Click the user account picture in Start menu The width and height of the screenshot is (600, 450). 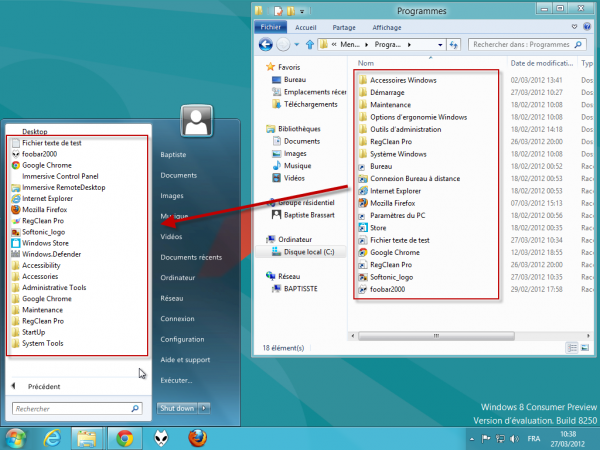pos(196,121)
